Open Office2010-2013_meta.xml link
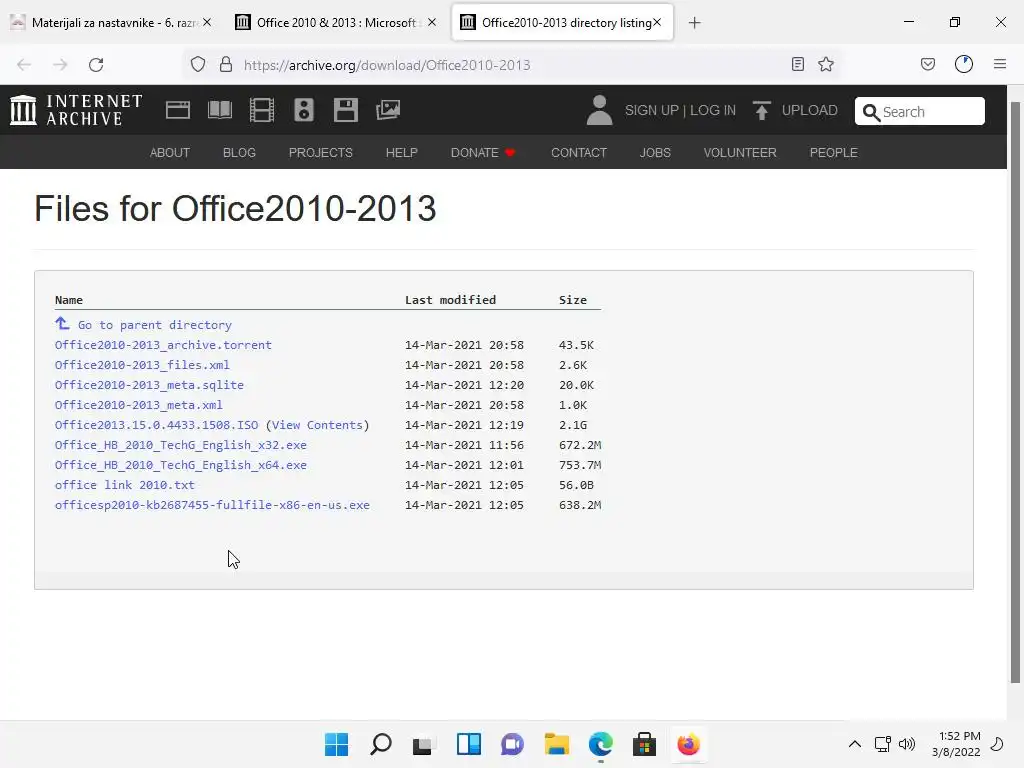Image resolution: width=1024 pixels, height=768 pixels. (x=138, y=405)
